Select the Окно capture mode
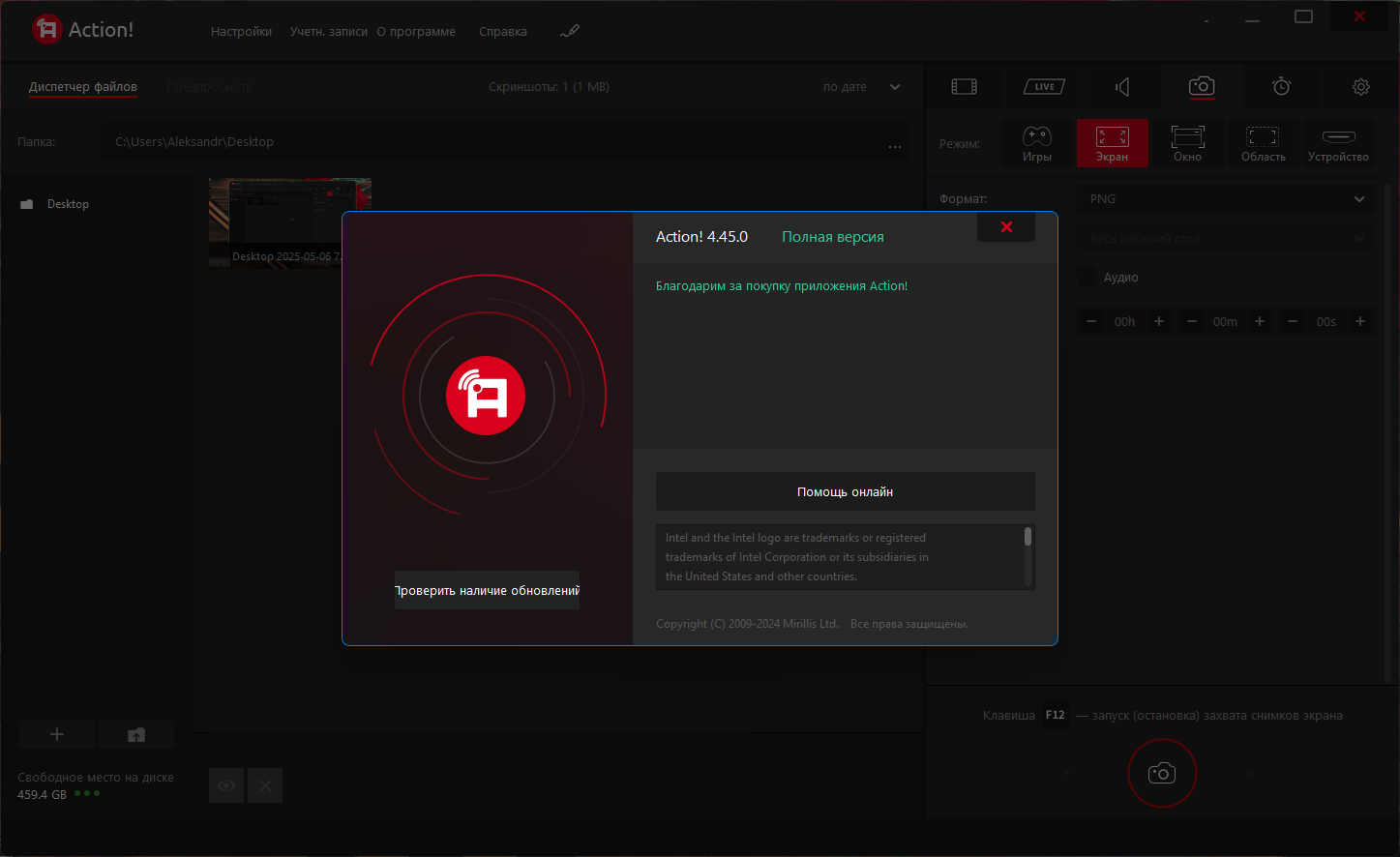 pyautogui.click(x=1187, y=143)
